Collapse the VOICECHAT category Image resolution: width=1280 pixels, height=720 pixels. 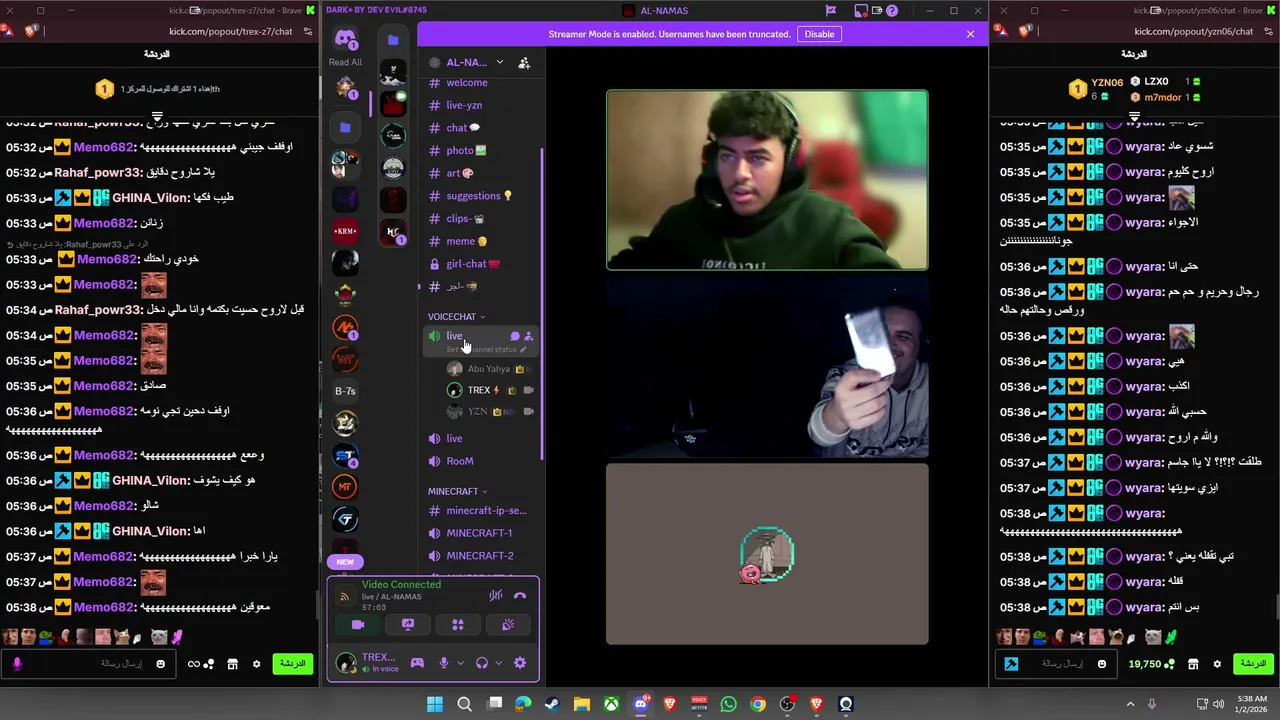(x=456, y=317)
